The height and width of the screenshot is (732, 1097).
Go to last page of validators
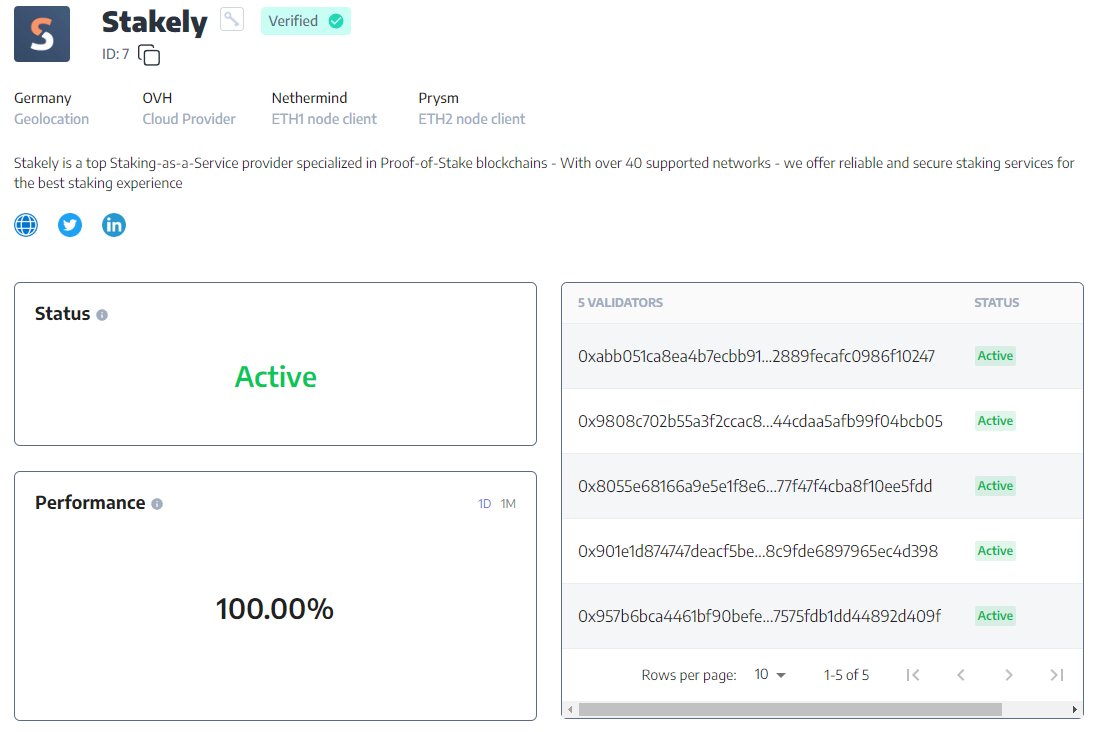tap(1056, 675)
